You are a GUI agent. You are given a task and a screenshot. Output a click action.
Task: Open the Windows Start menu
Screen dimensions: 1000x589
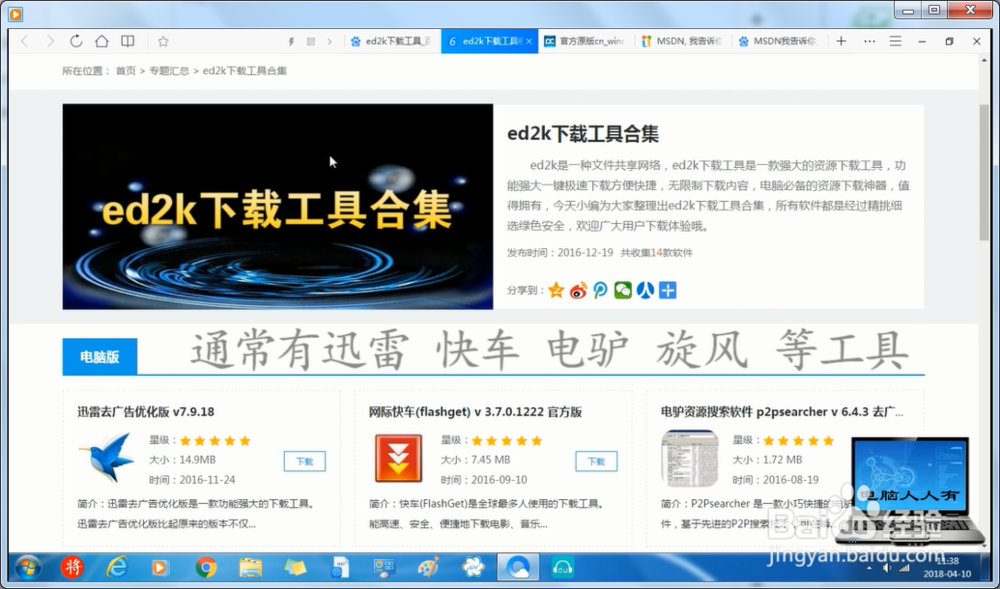[x=27, y=567]
